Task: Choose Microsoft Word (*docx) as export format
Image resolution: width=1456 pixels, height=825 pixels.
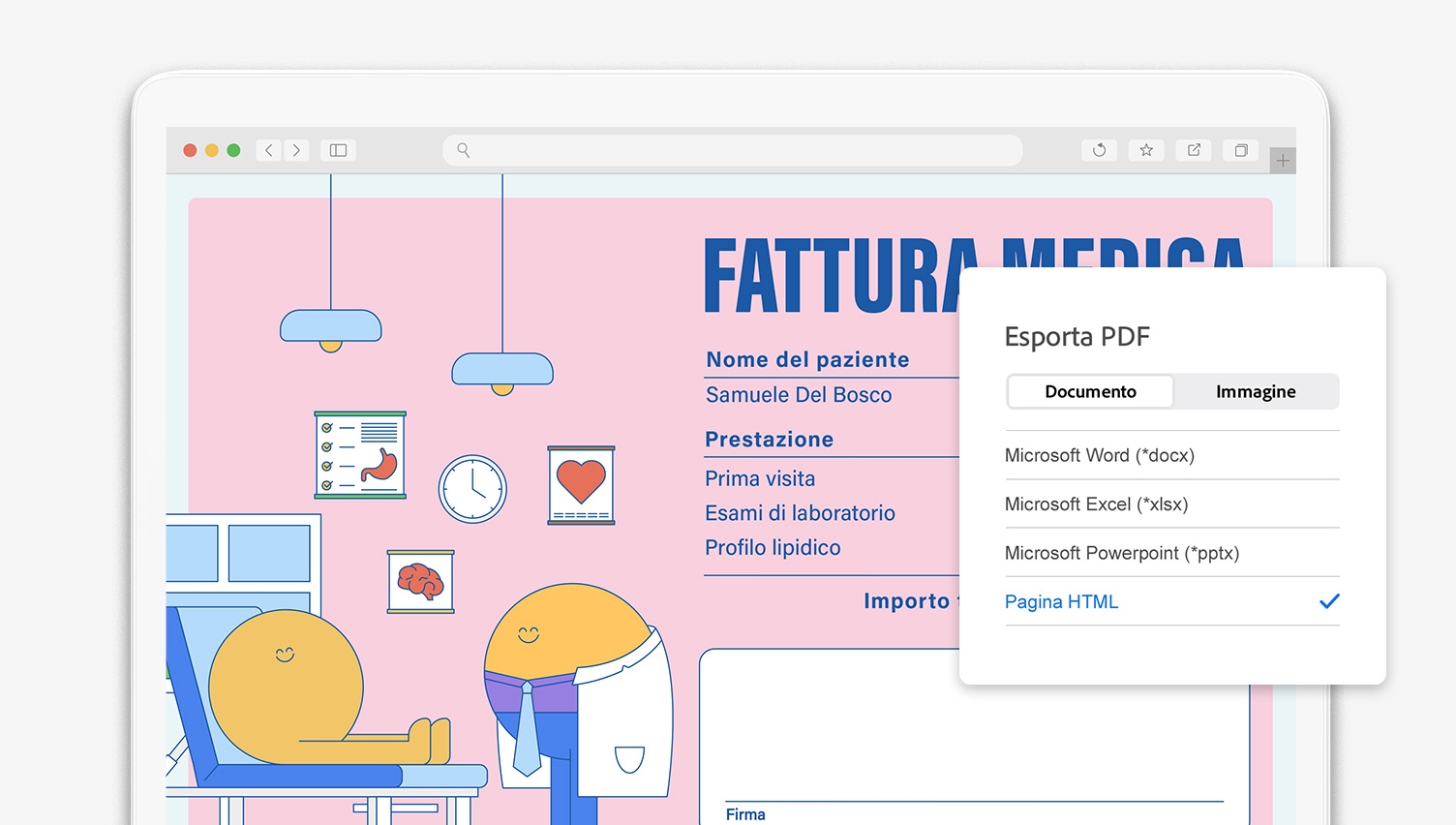Action: click(1100, 455)
